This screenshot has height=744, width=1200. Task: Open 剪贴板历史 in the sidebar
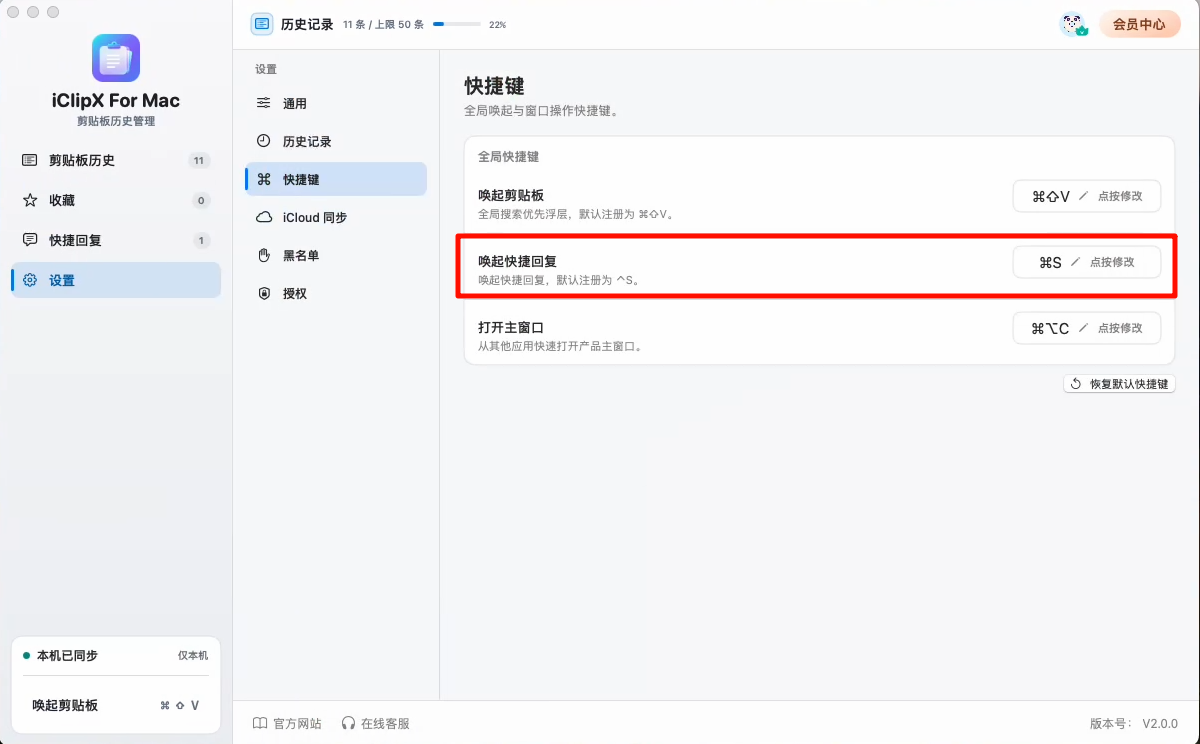[x=116, y=160]
